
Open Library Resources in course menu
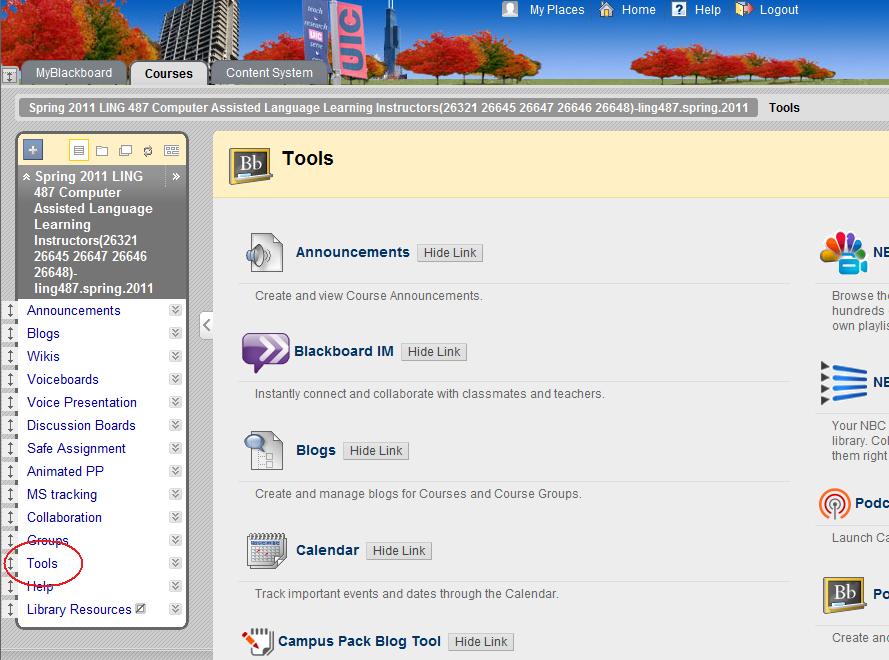[79, 609]
